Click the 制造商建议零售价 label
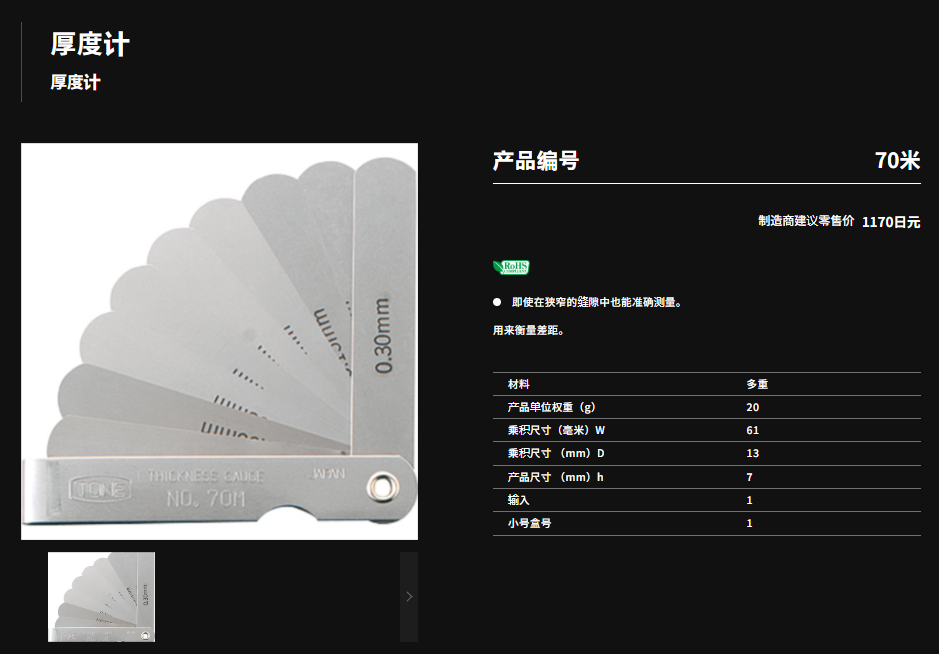 pyautogui.click(x=806, y=221)
